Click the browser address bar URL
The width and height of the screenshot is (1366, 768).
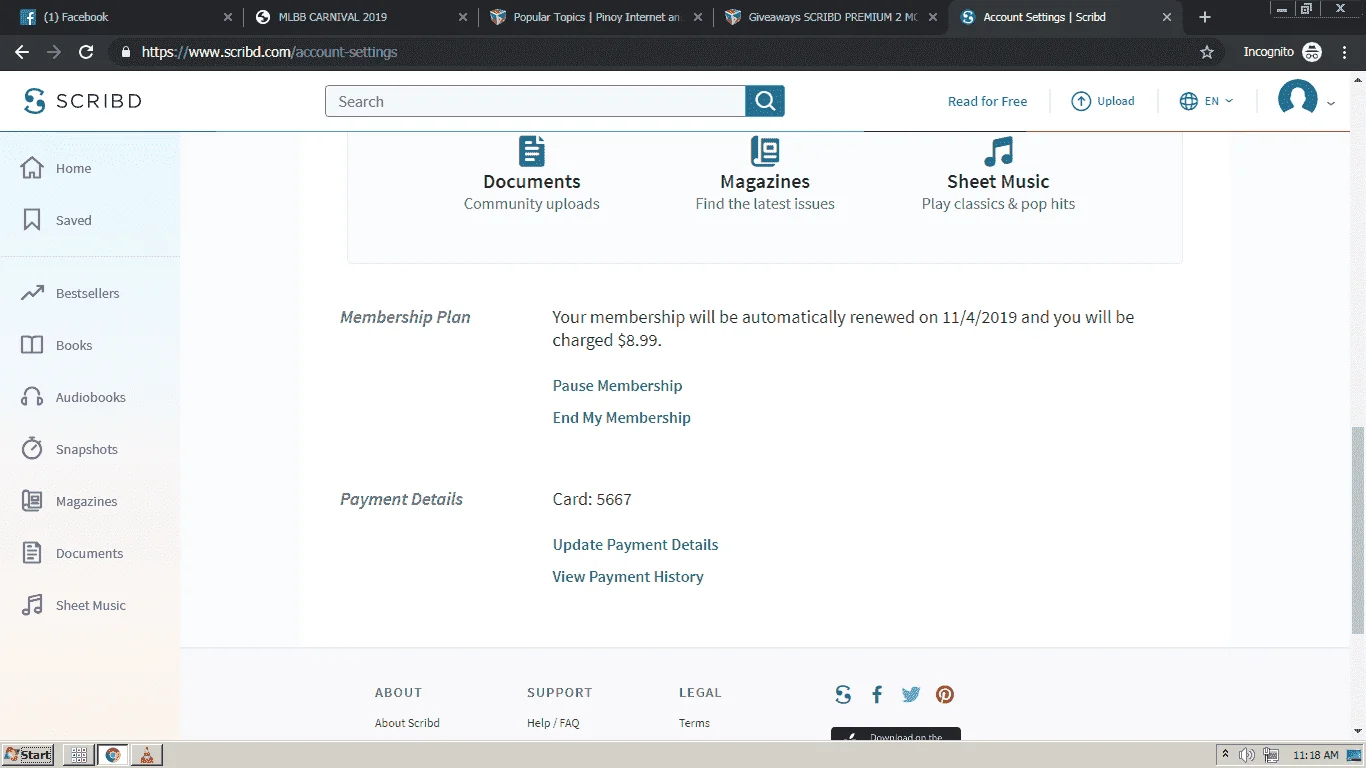coord(269,52)
